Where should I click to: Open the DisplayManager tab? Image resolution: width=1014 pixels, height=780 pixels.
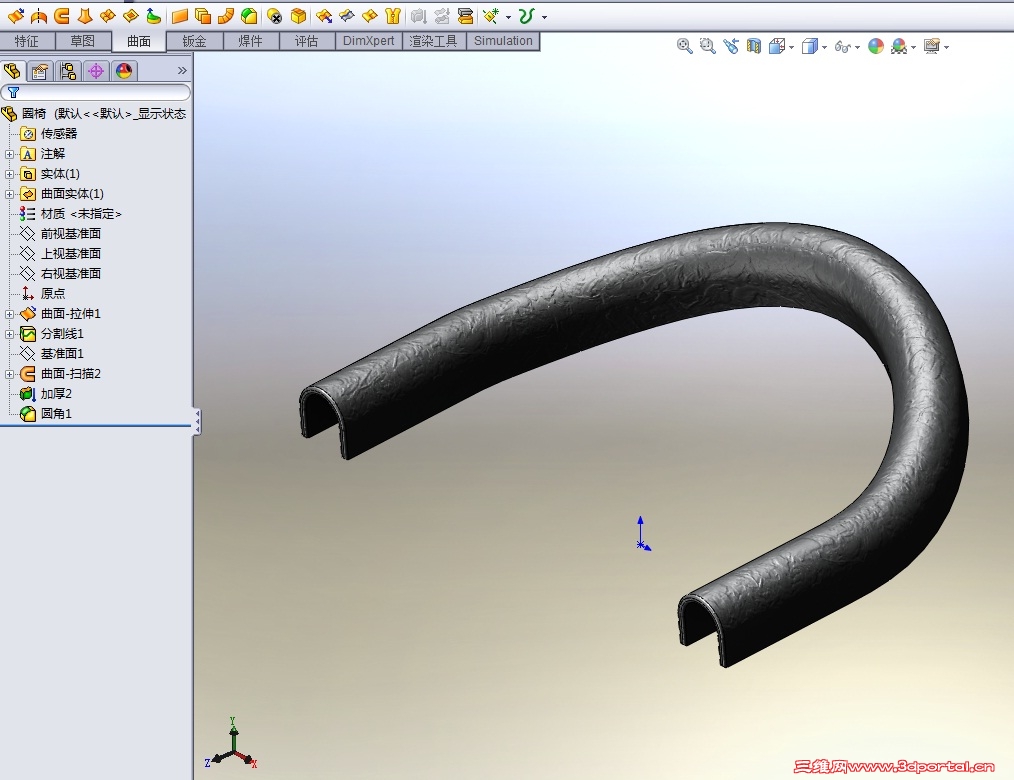pos(124,70)
